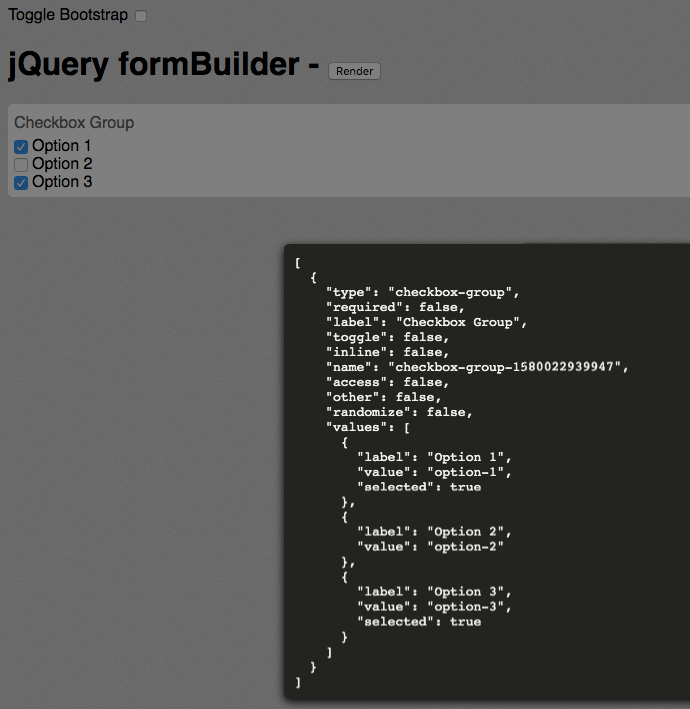Click the "value": "option-3" JSON line

434,606
